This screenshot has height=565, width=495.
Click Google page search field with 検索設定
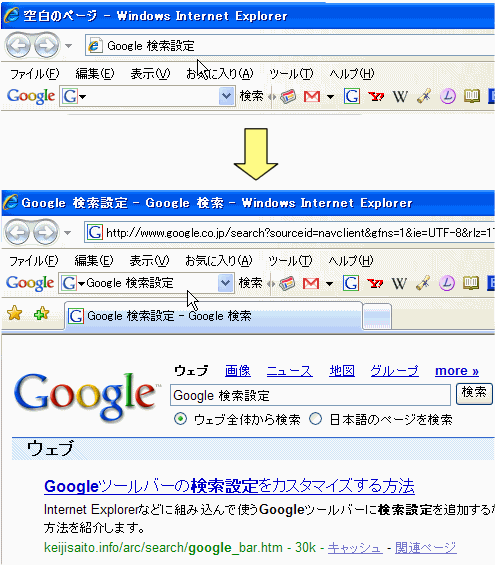point(310,395)
